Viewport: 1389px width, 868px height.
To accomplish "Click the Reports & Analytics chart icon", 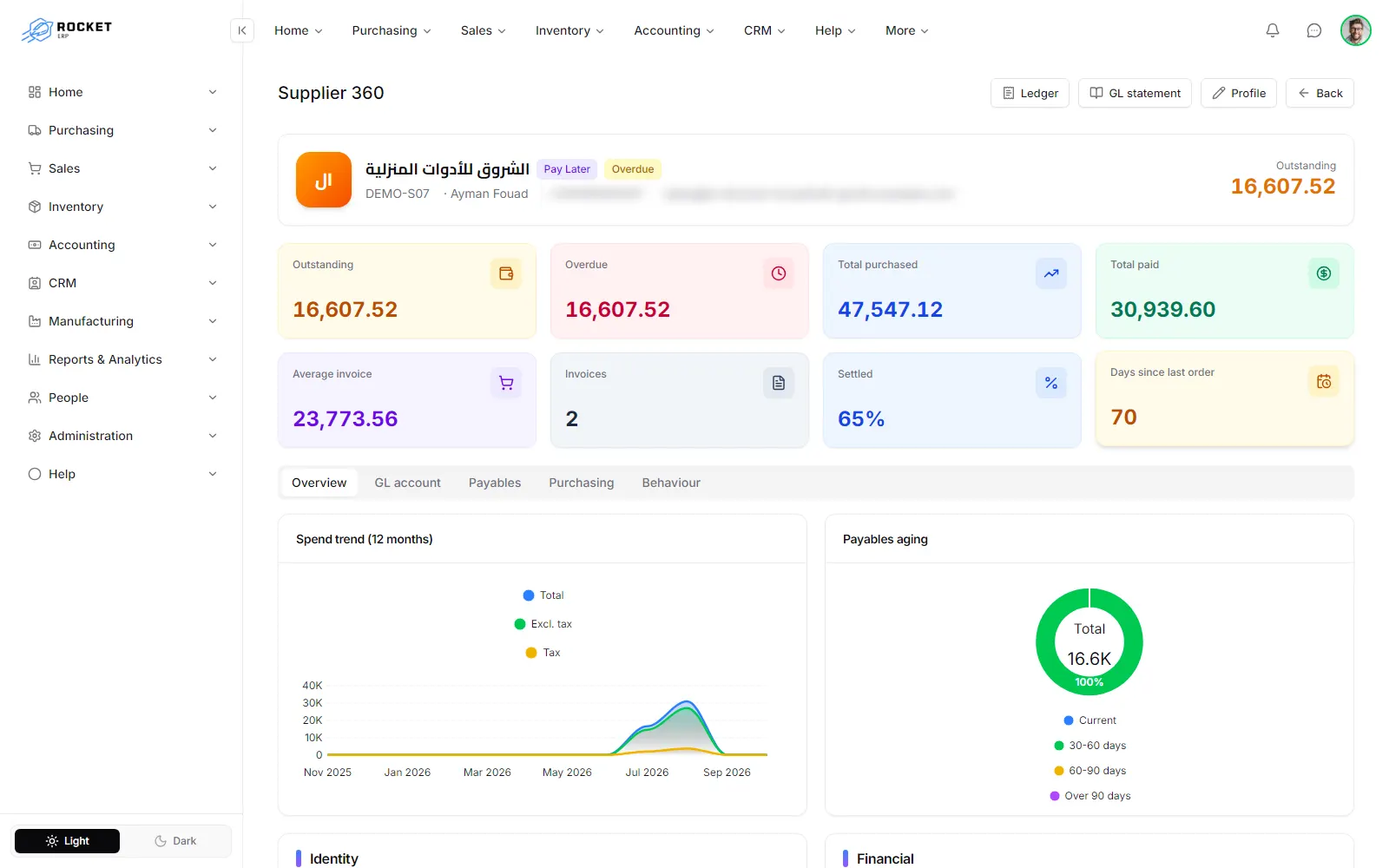I will point(35,359).
